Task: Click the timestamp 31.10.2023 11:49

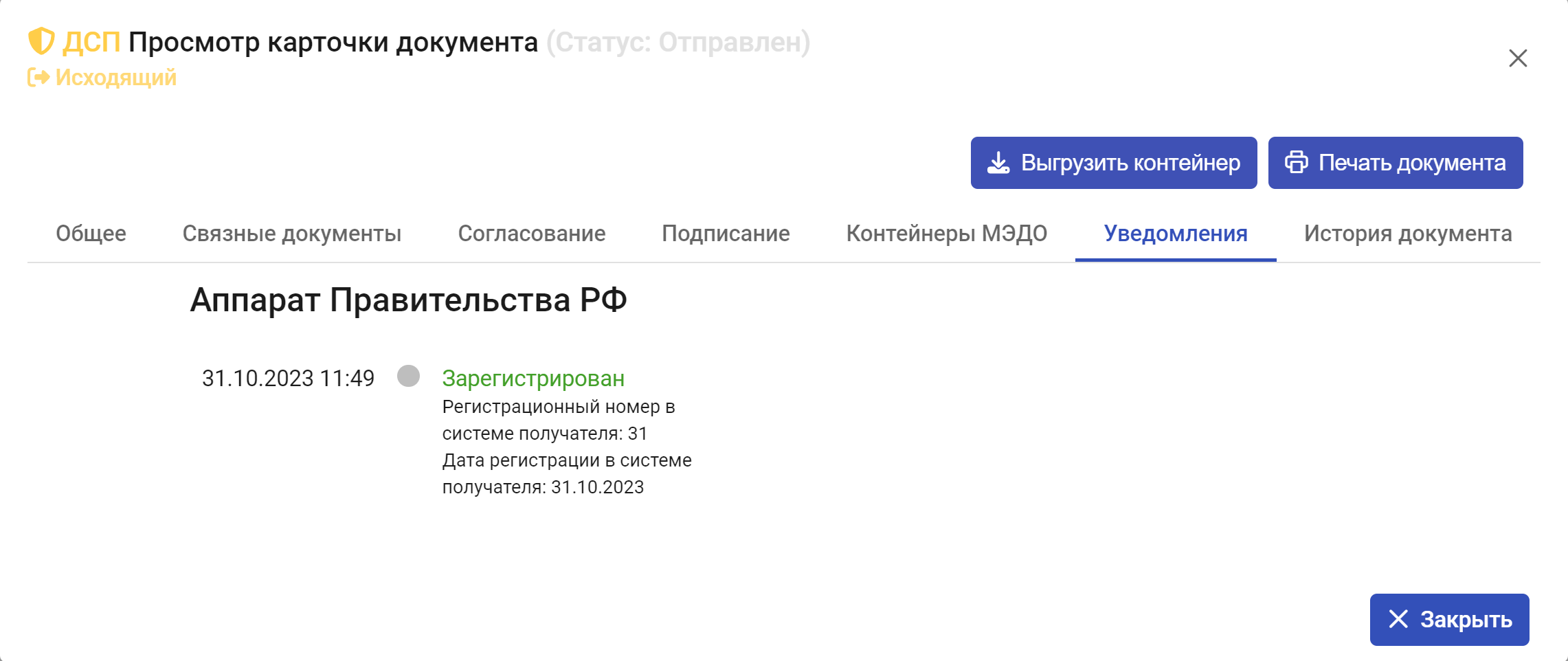Action: point(288,378)
